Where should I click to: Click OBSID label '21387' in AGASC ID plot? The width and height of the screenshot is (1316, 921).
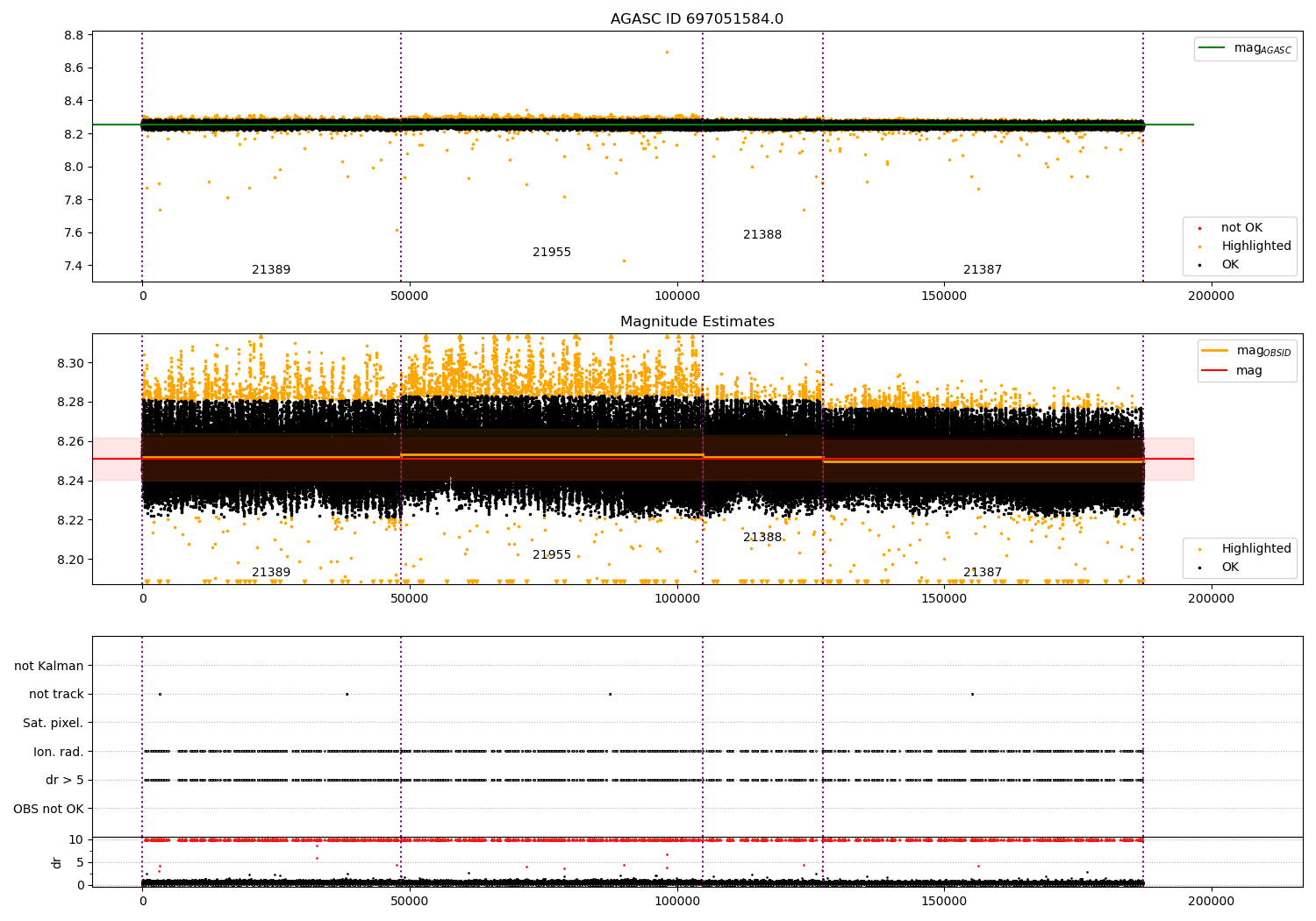[x=983, y=270]
